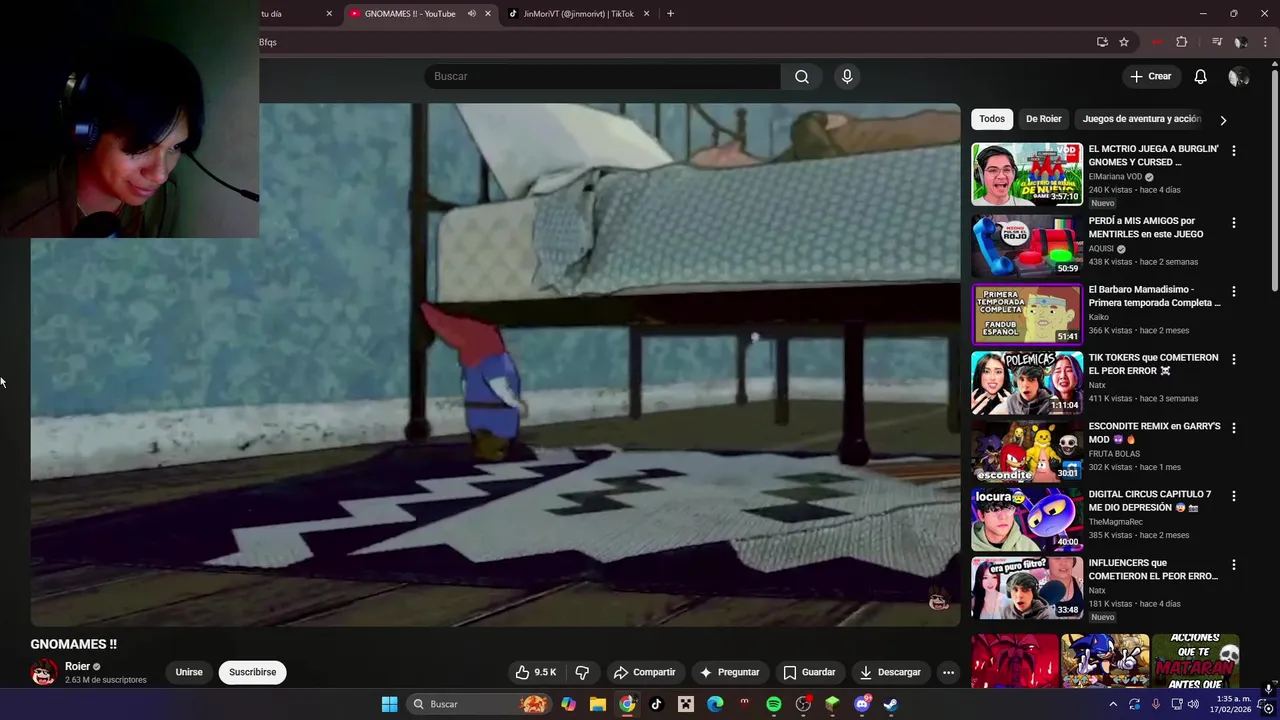Image resolution: width=1280 pixels, height=720 pixels.
Task: Open Spotify from taskbar
Action: (773, 704)
